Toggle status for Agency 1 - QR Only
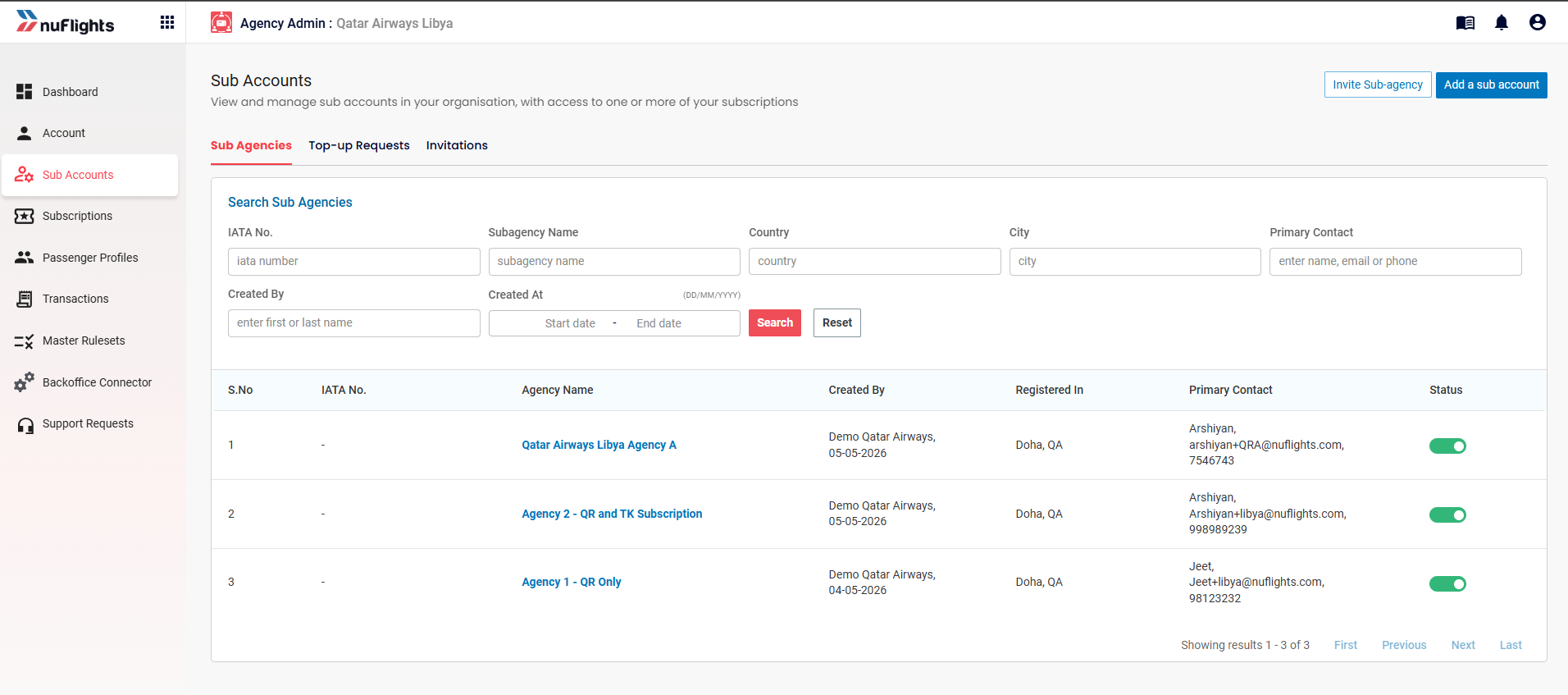This screenshot has height=695, width=1568. pyautogui.click(x=1447, y=583)
